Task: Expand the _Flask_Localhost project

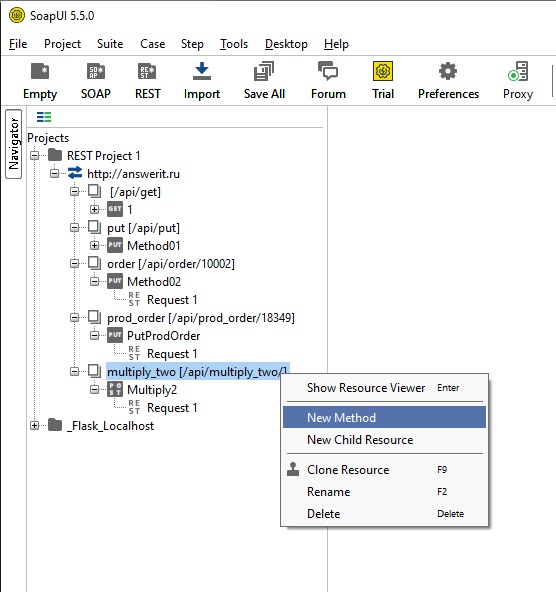Action: (34, 426)
